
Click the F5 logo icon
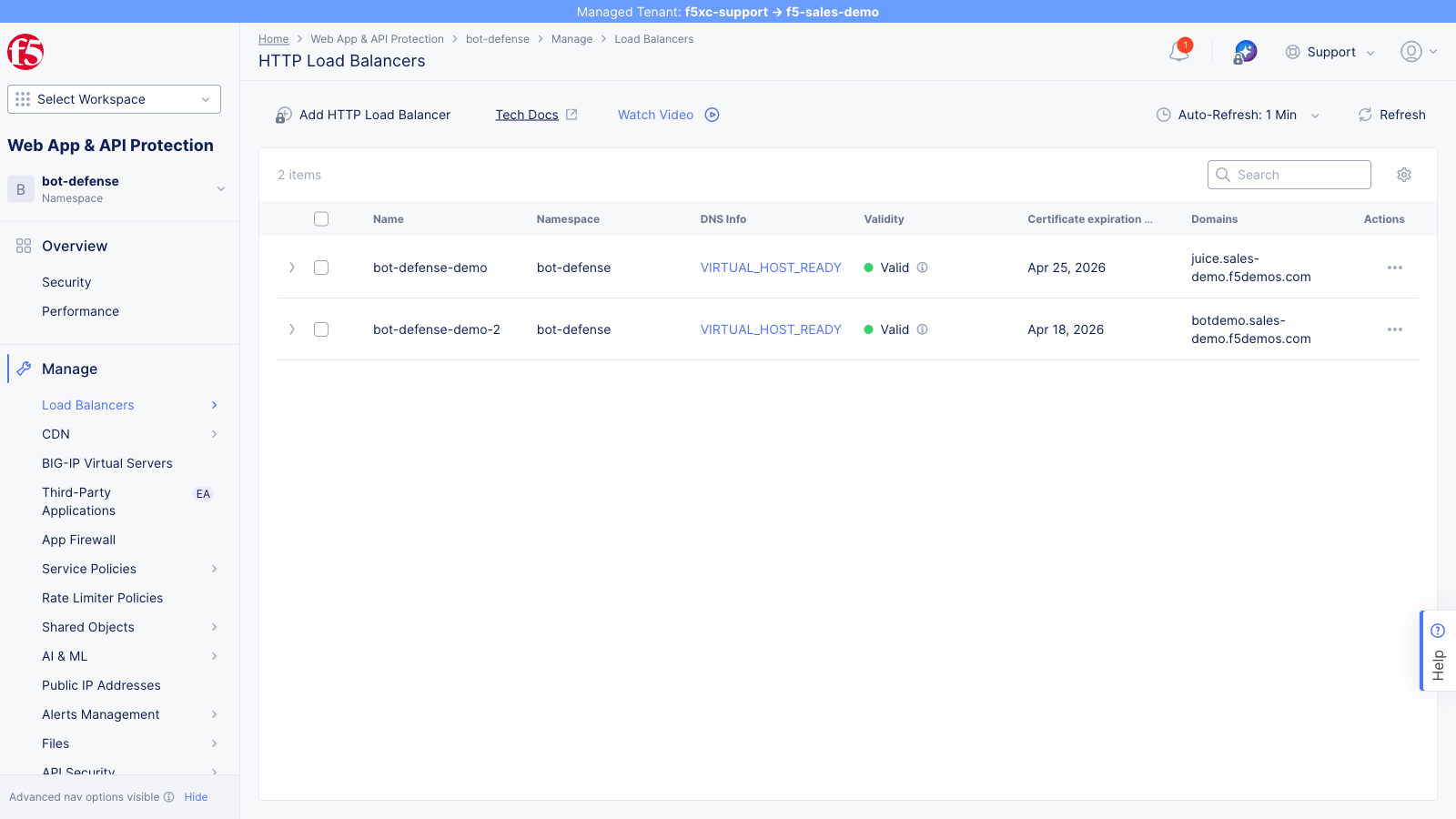pyautogui.click(x=25, y=52)
